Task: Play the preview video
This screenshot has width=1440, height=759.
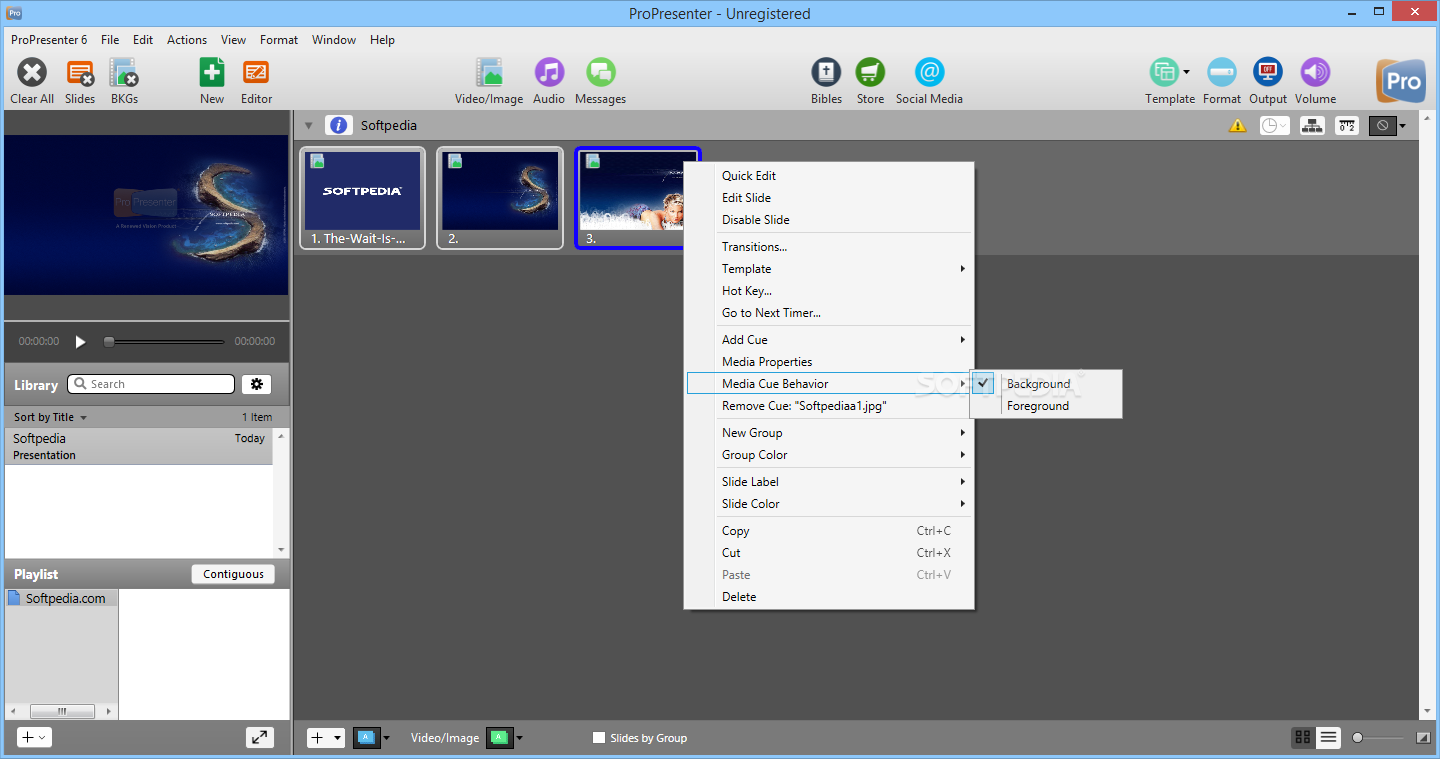Action: (81, 342)
